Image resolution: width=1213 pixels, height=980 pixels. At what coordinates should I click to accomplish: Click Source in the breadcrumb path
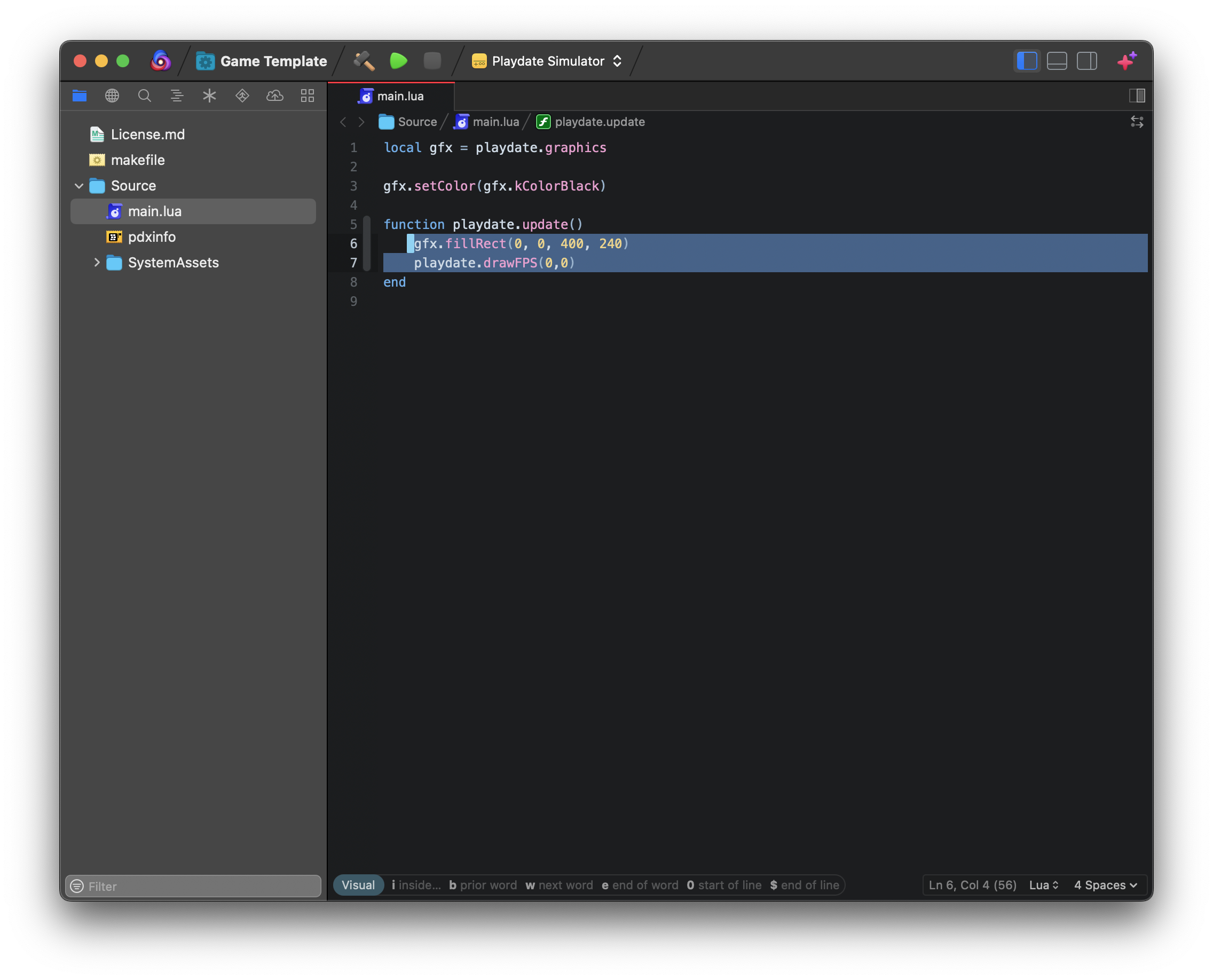tap(408, 122)
